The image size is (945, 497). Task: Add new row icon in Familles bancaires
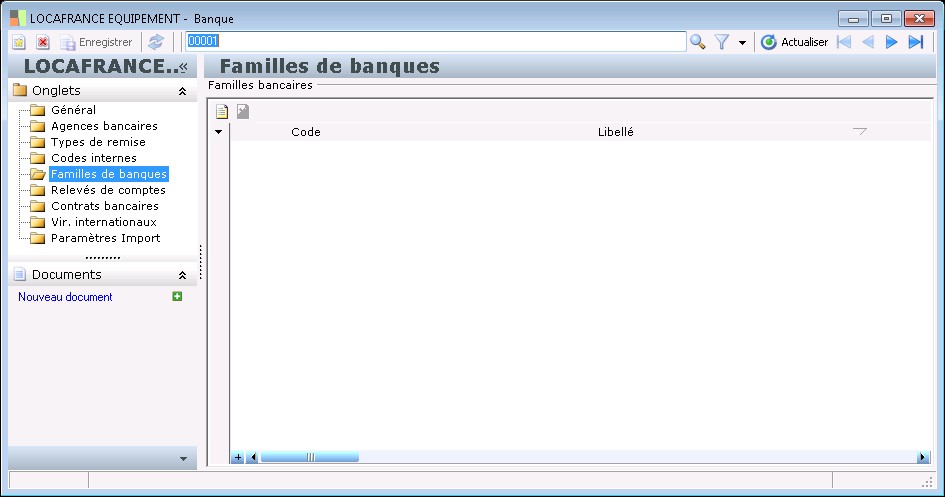point(222,111)
